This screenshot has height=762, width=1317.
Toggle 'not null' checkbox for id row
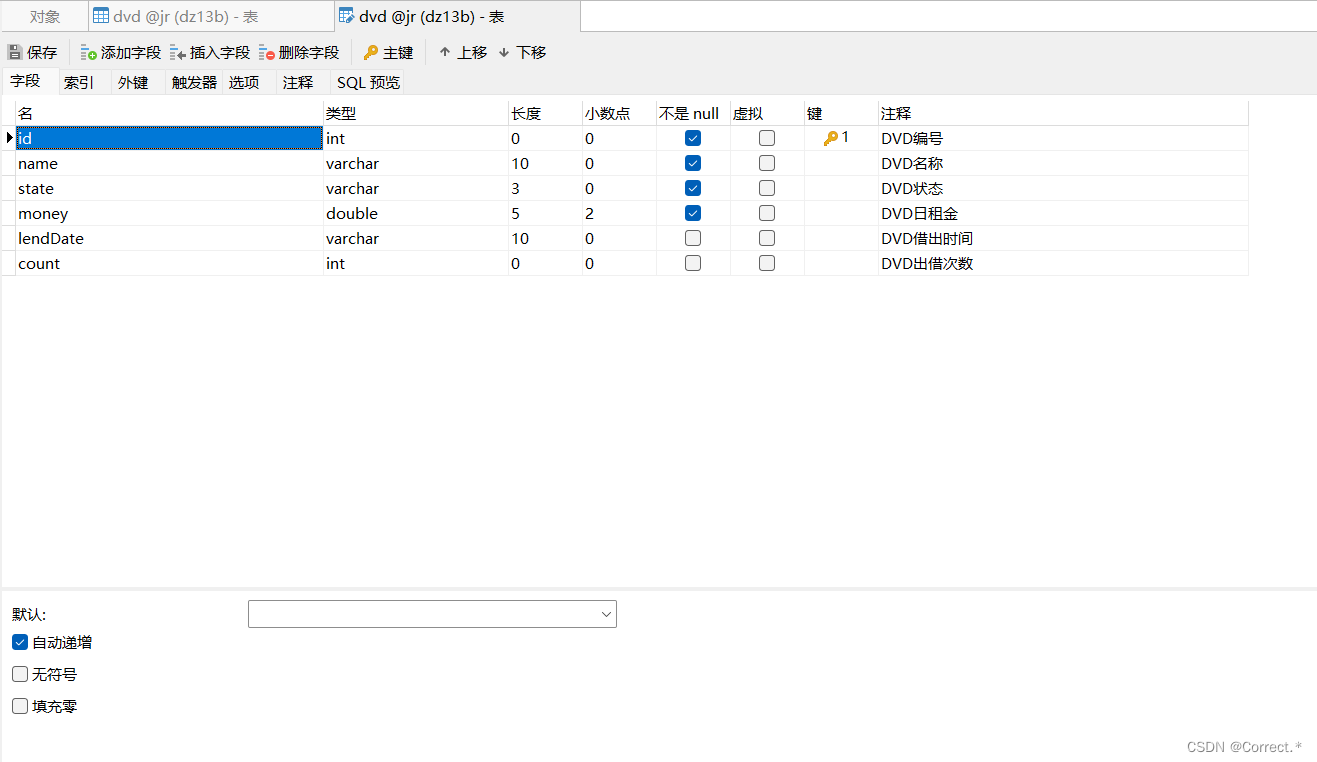(x=693, y=138)
